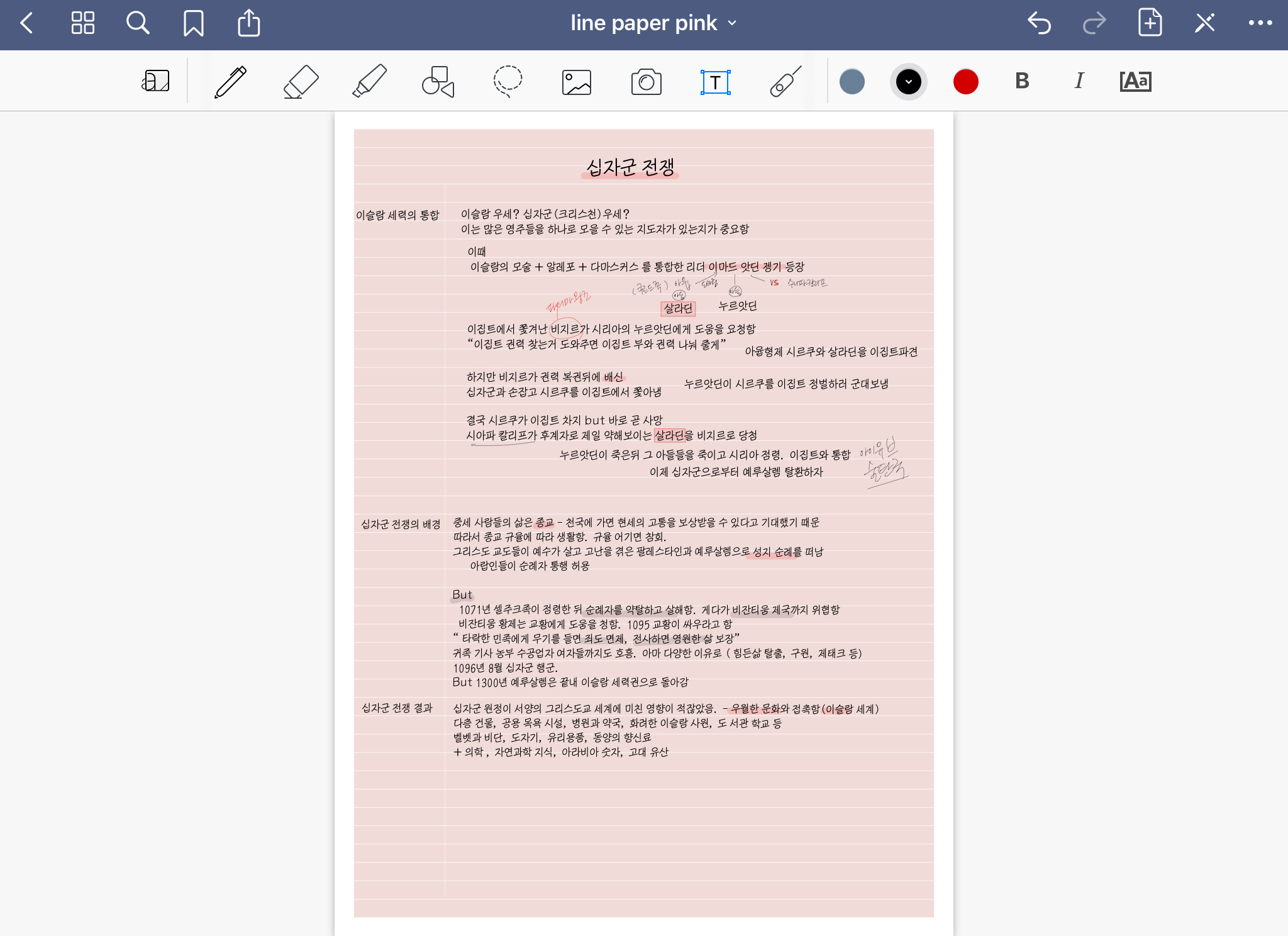The image size is (1288, 936).
Task: Go back to the document library
Action: tap(26, 23)
